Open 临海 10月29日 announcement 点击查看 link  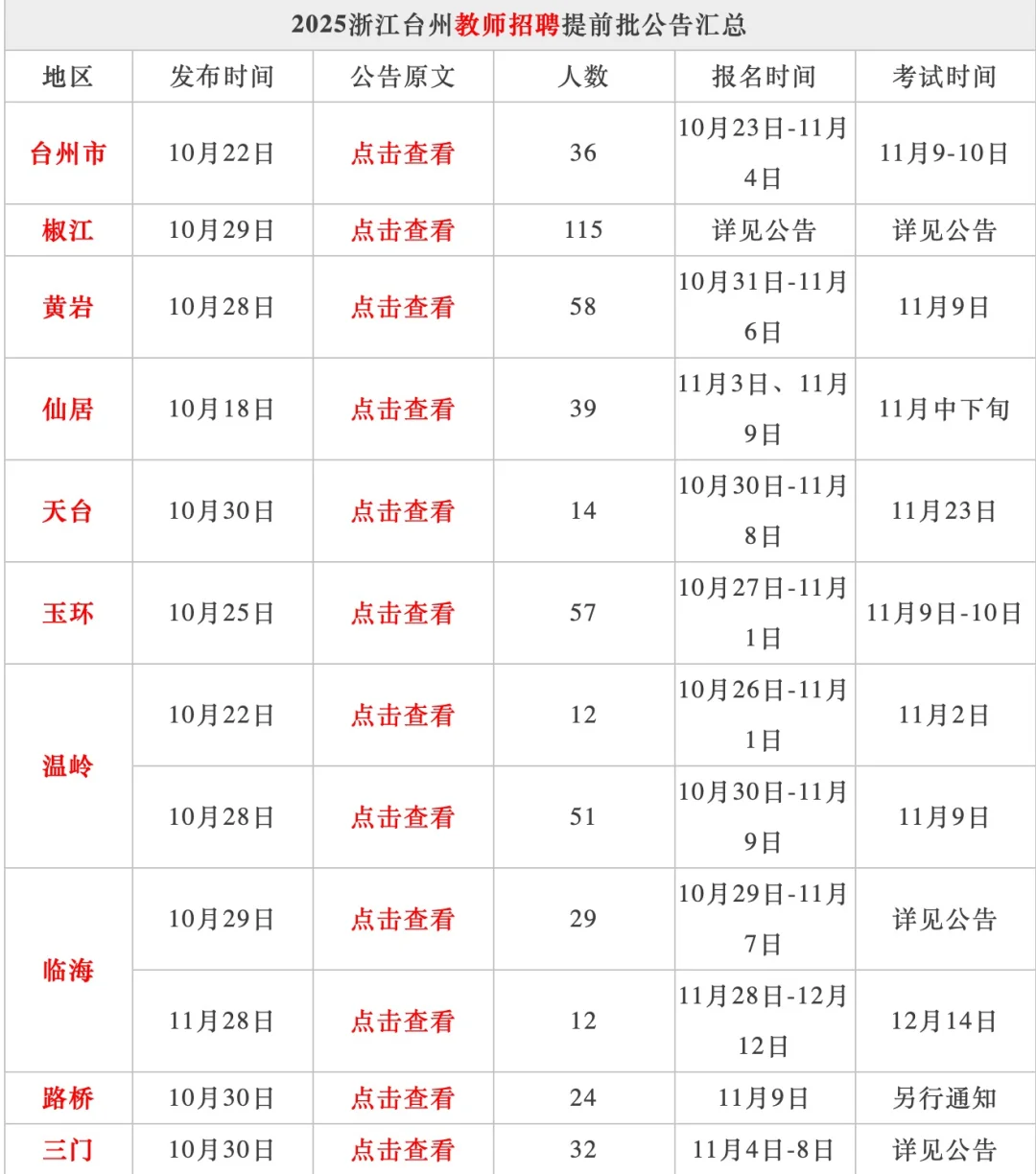coord(403,920)
